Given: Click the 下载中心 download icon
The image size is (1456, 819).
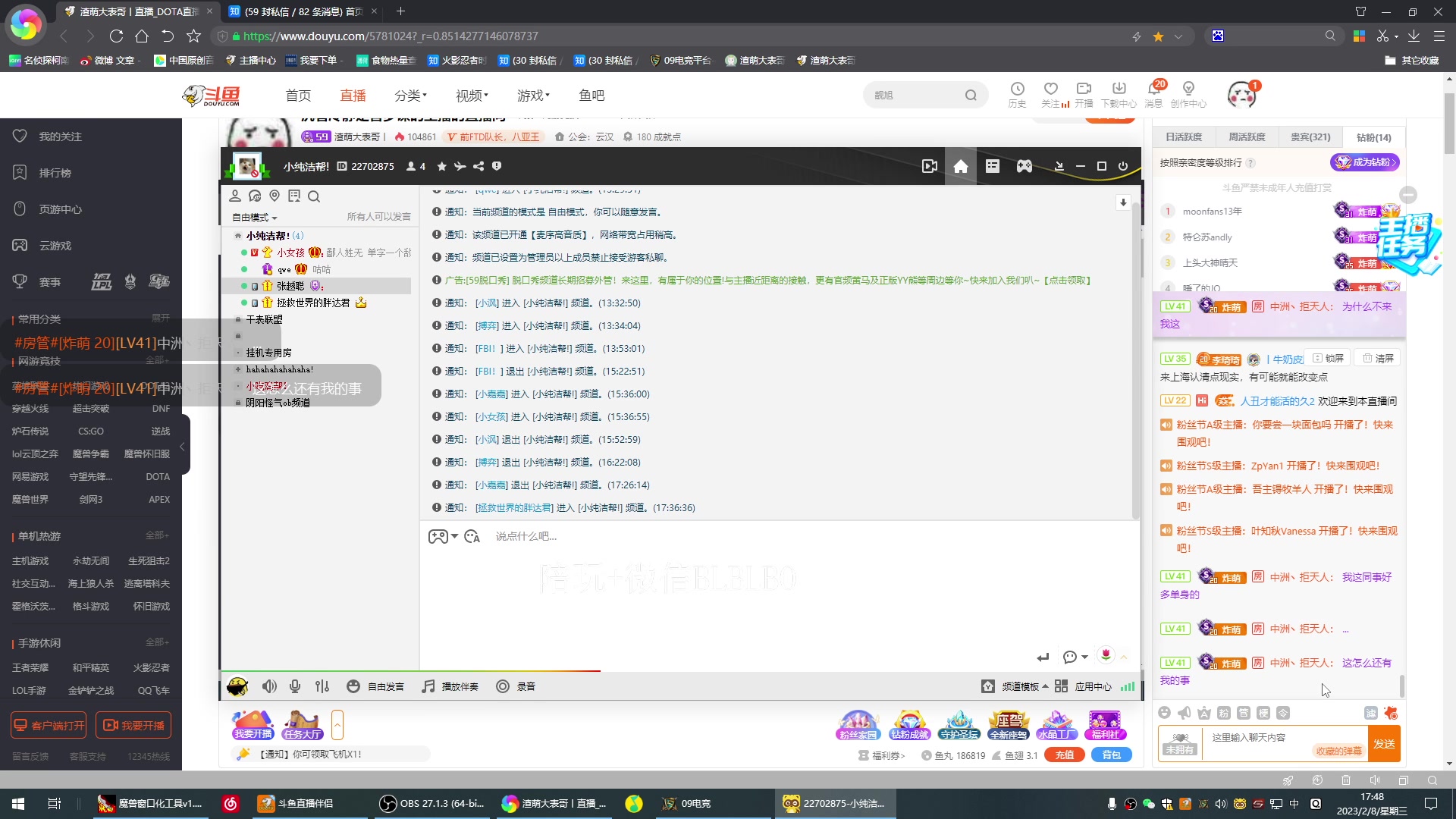Looking at the screenshot, I should (x=1119, y=95).
